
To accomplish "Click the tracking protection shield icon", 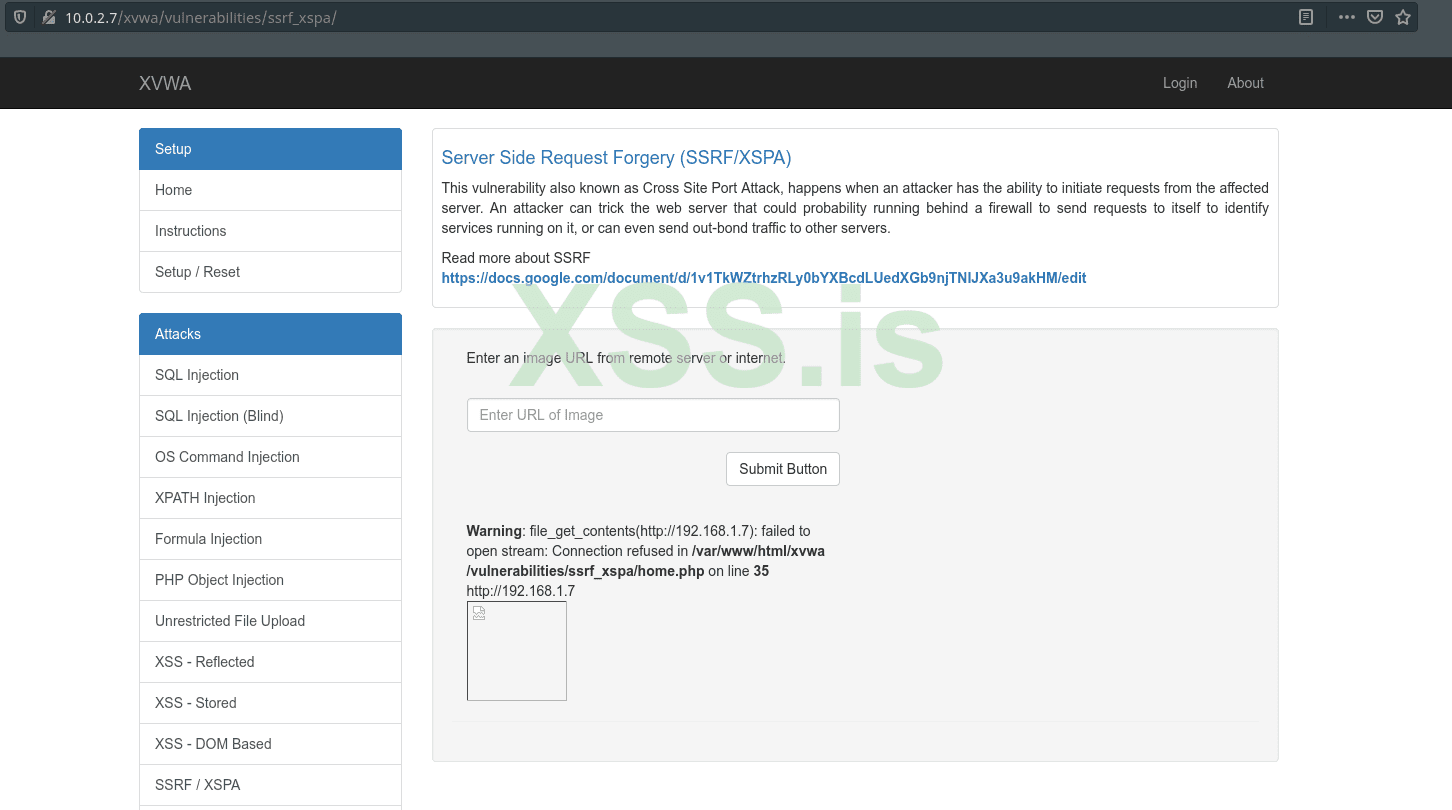I will coord(20,17).
